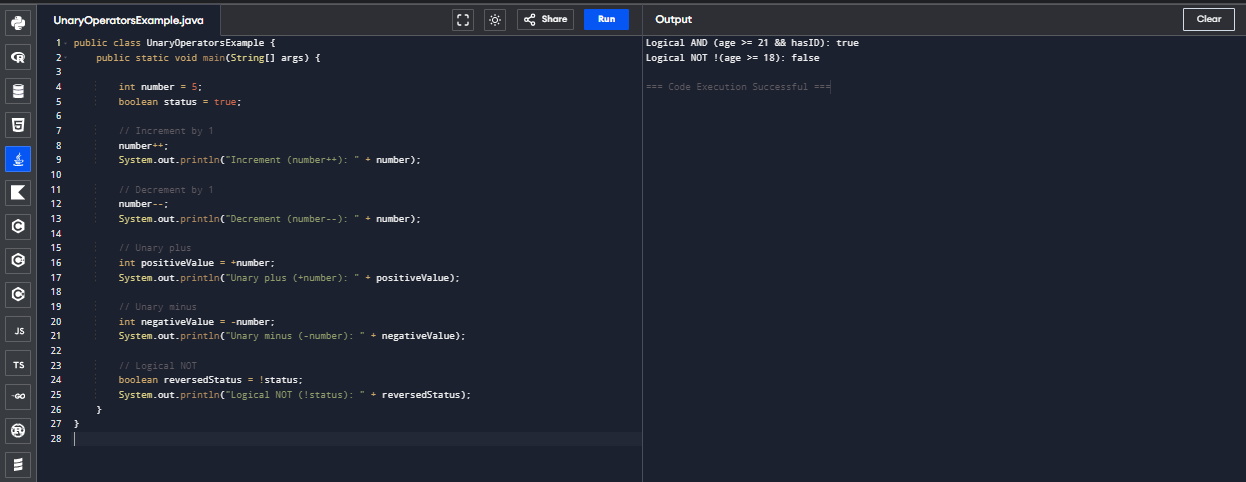The image size is (1246, 482).
Task: Select the Python language icon in sidebar
Action: pyautogui.click(x=18, y=22)
